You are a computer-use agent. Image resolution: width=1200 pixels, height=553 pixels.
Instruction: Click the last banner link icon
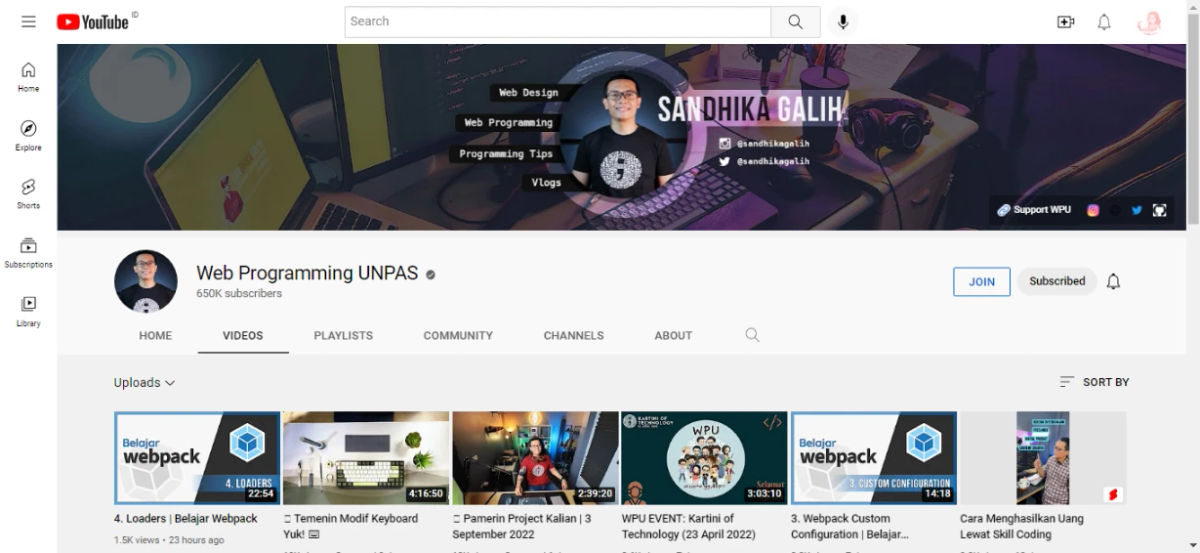(1159, 210)
